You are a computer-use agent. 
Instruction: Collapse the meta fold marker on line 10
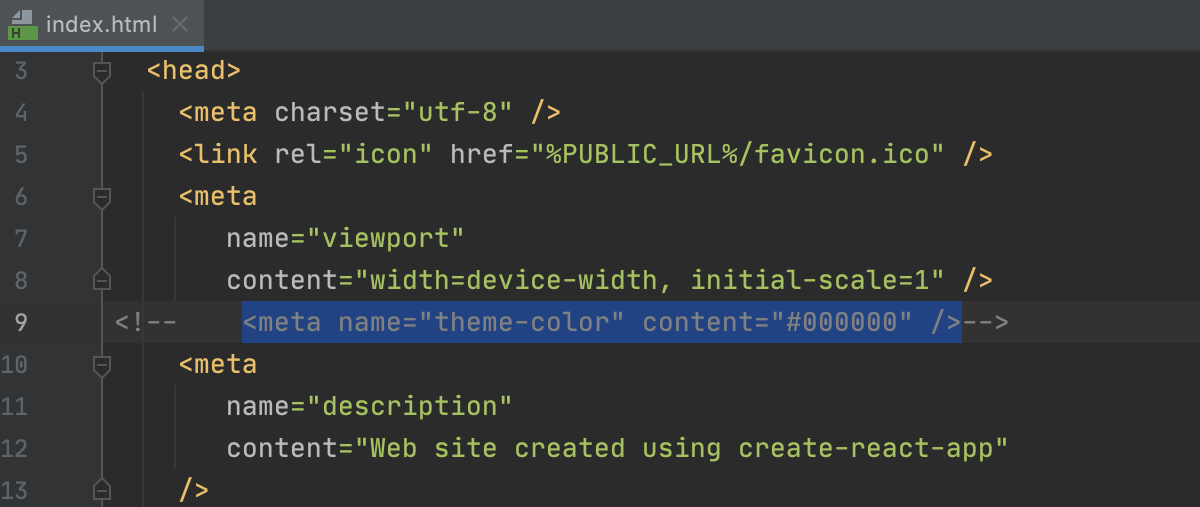point(101,364)
